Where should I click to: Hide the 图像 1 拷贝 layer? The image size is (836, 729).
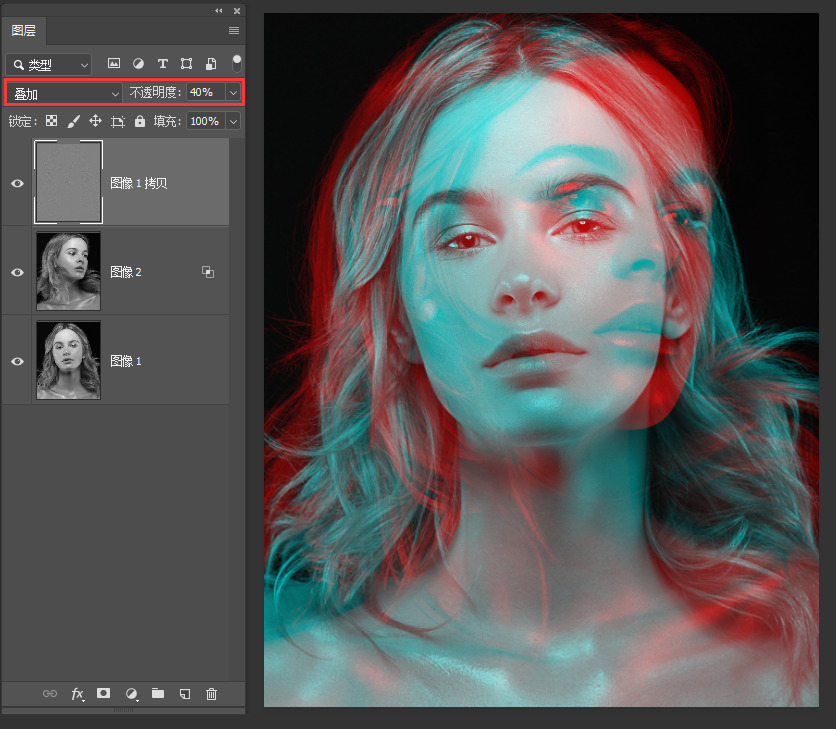pyautogui.click(x=17, y=183)
